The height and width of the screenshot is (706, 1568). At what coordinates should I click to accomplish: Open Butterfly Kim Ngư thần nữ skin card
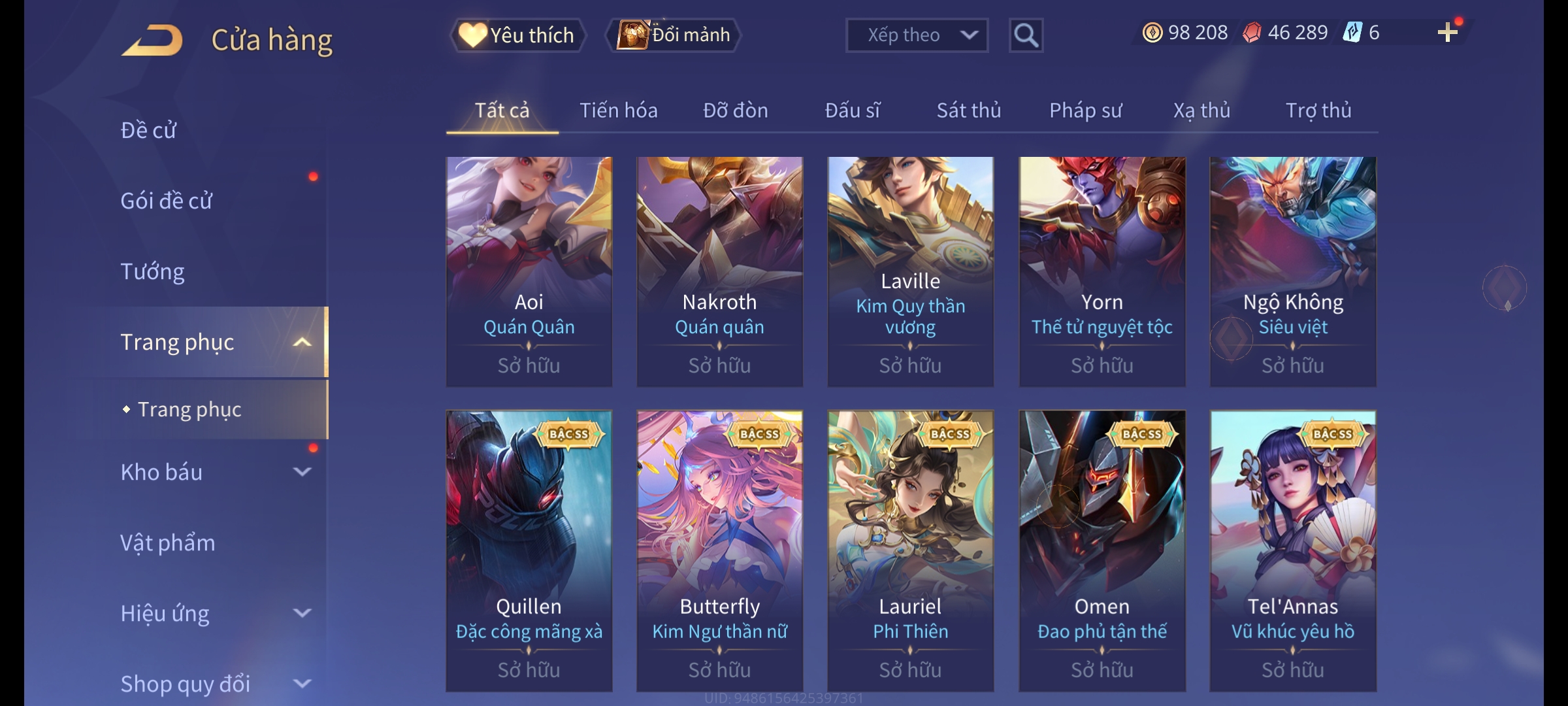click(x=719, y=550)
